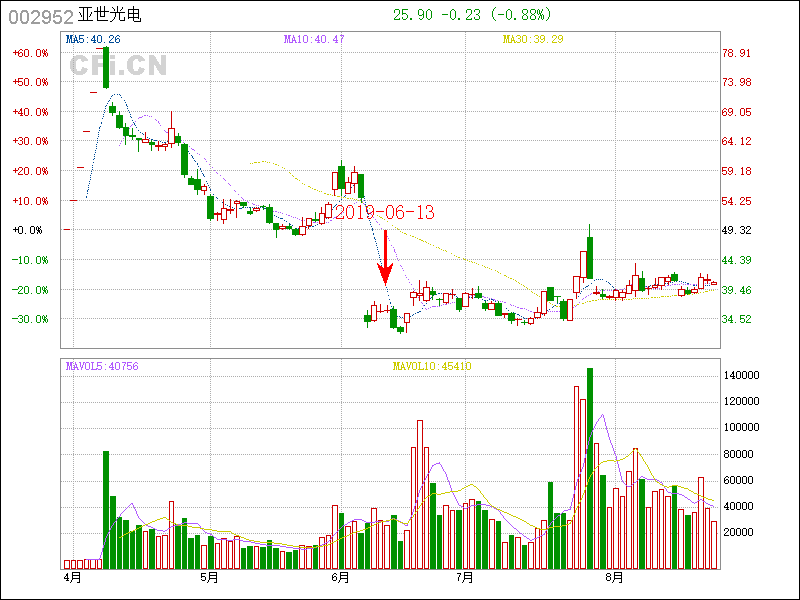The image size is (800, 600).
Task: Select the MAVOL10:45410 volume label
Action: click(x=432, y=366)
